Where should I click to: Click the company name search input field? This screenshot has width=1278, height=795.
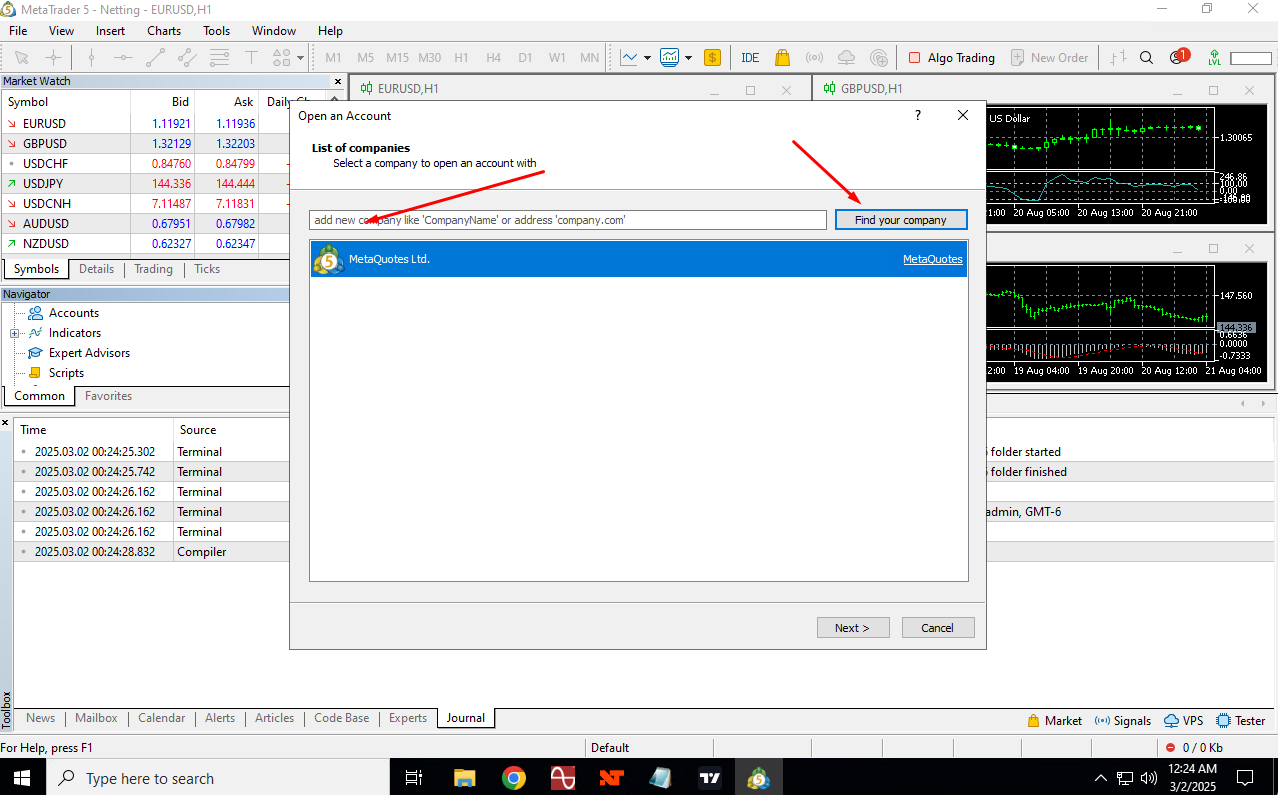pyautogui.click(x=568, y=220)
